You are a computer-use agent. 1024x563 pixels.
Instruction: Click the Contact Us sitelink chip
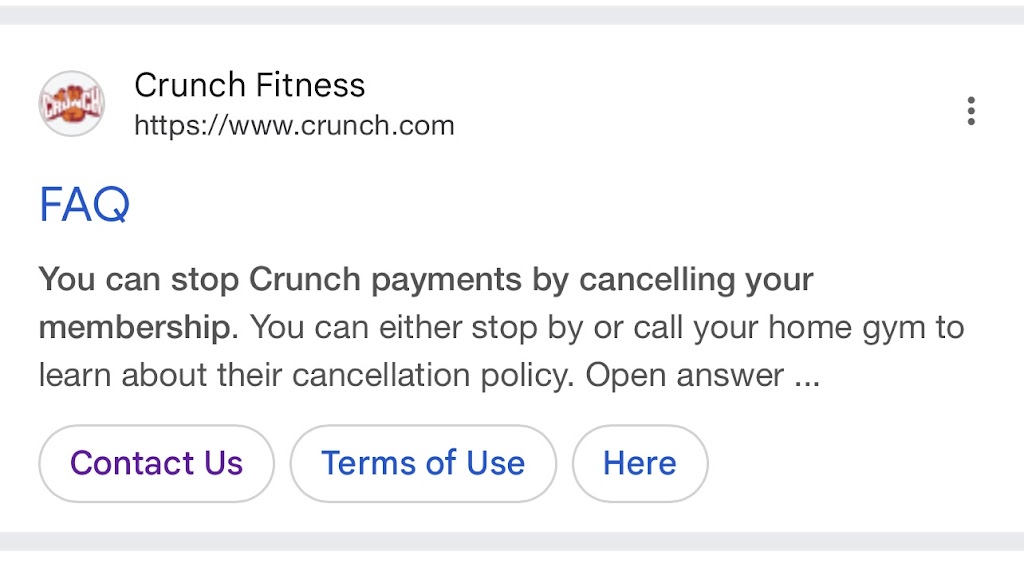pos(156,463)
